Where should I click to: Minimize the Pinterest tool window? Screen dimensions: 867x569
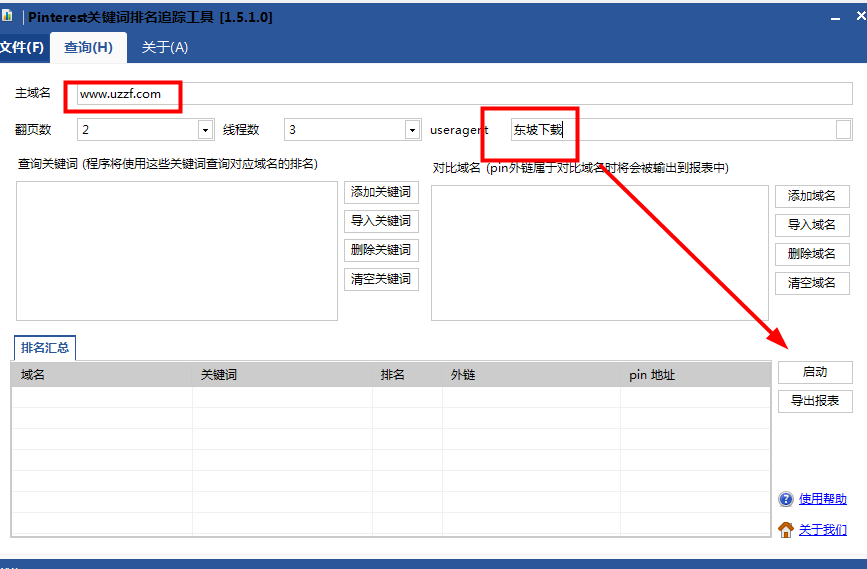tap(835, 18)
